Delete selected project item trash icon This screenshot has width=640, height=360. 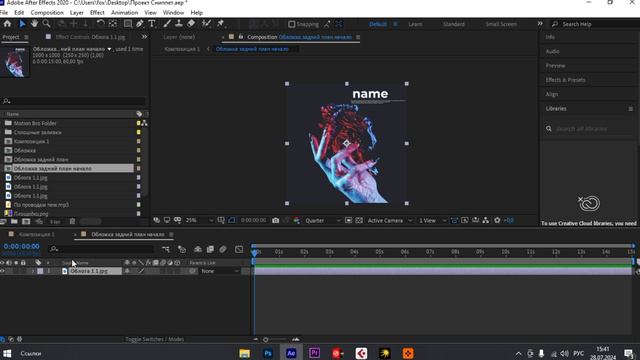pos(72,222)
